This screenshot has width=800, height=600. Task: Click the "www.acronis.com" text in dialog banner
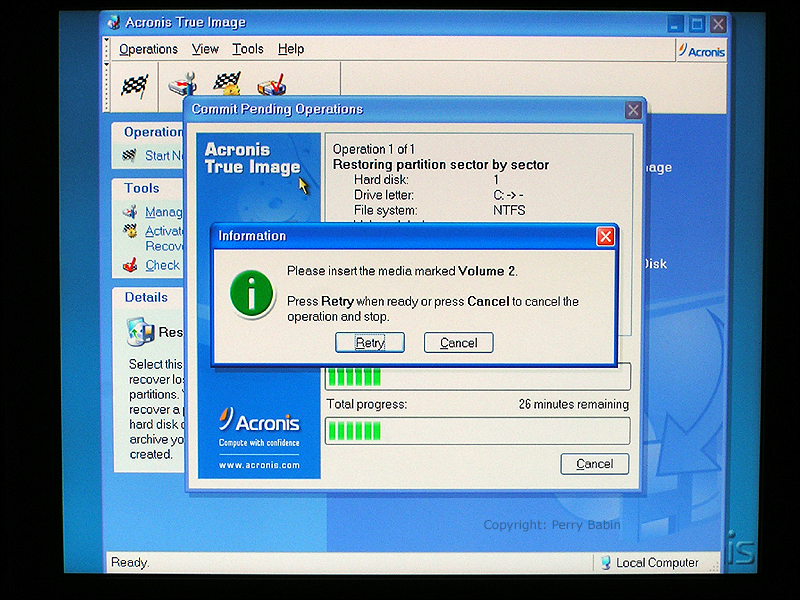pos(259,465)
